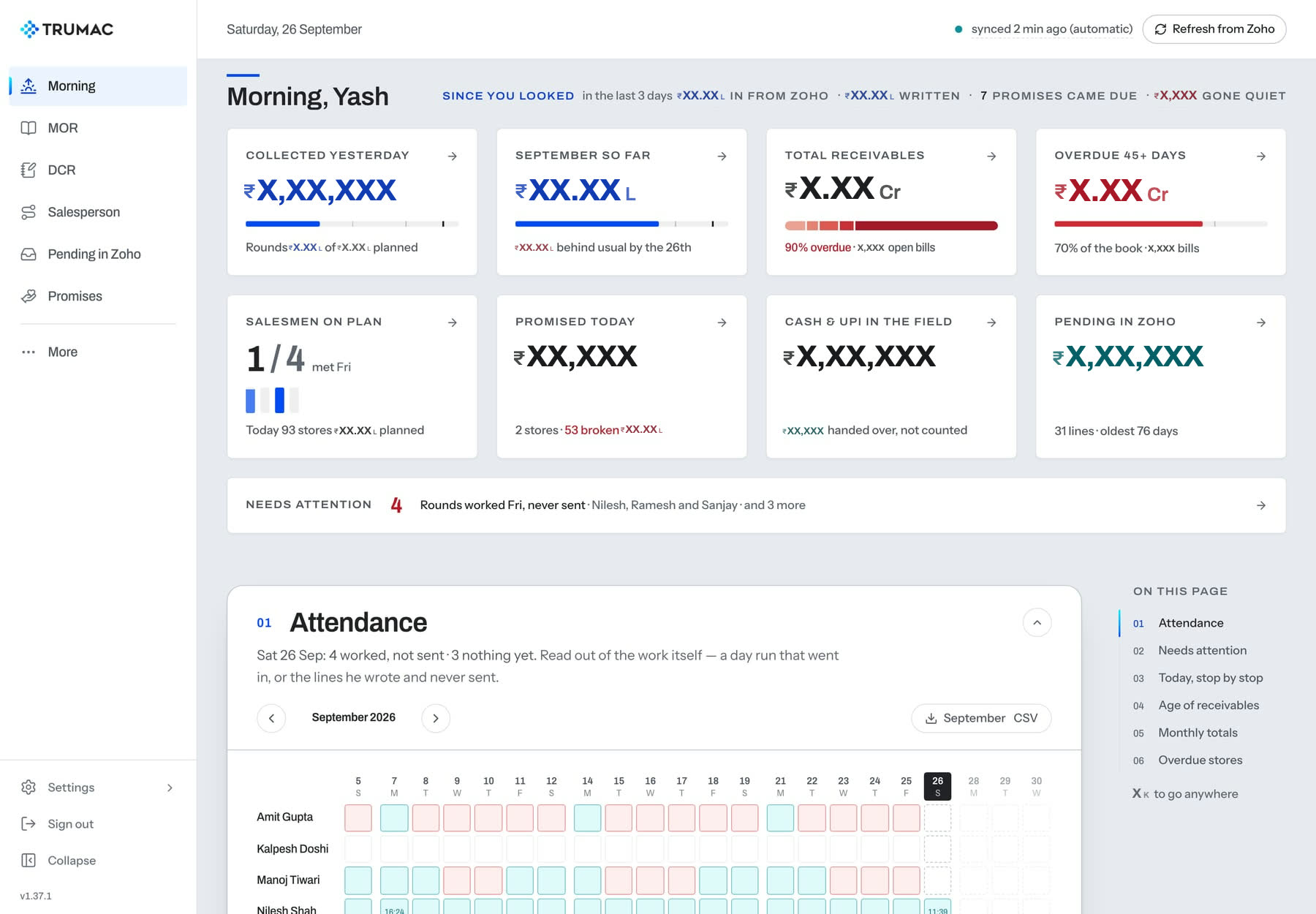
Task: Click '90% overdue' text
Action: (x=817, y=248)
